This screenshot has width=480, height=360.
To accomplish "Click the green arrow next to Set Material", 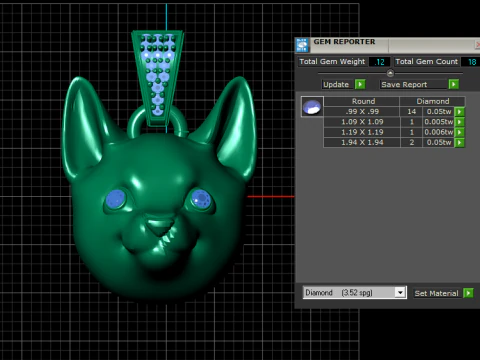I will 468,293.
